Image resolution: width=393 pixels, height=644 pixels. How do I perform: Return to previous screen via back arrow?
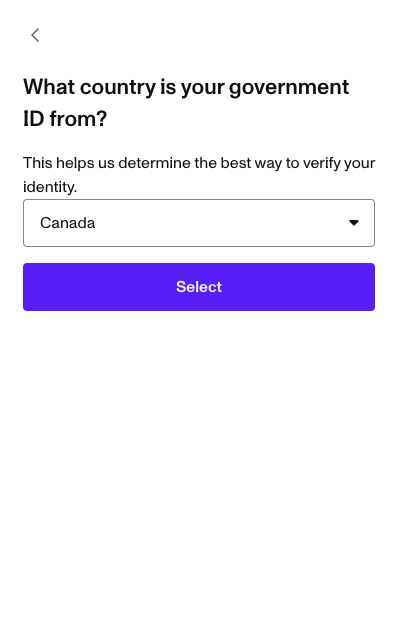pos(35,35)
